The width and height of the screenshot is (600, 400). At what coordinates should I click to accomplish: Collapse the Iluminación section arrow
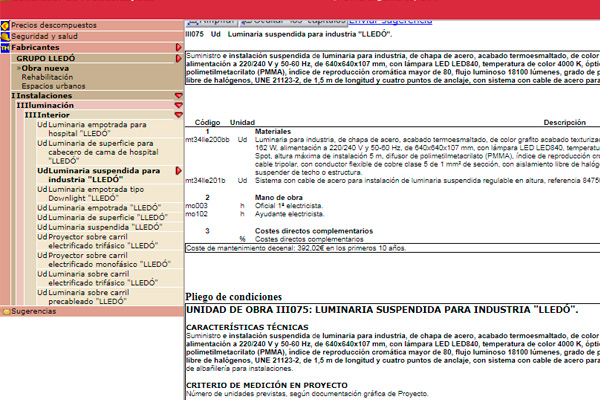click(178, 105)
